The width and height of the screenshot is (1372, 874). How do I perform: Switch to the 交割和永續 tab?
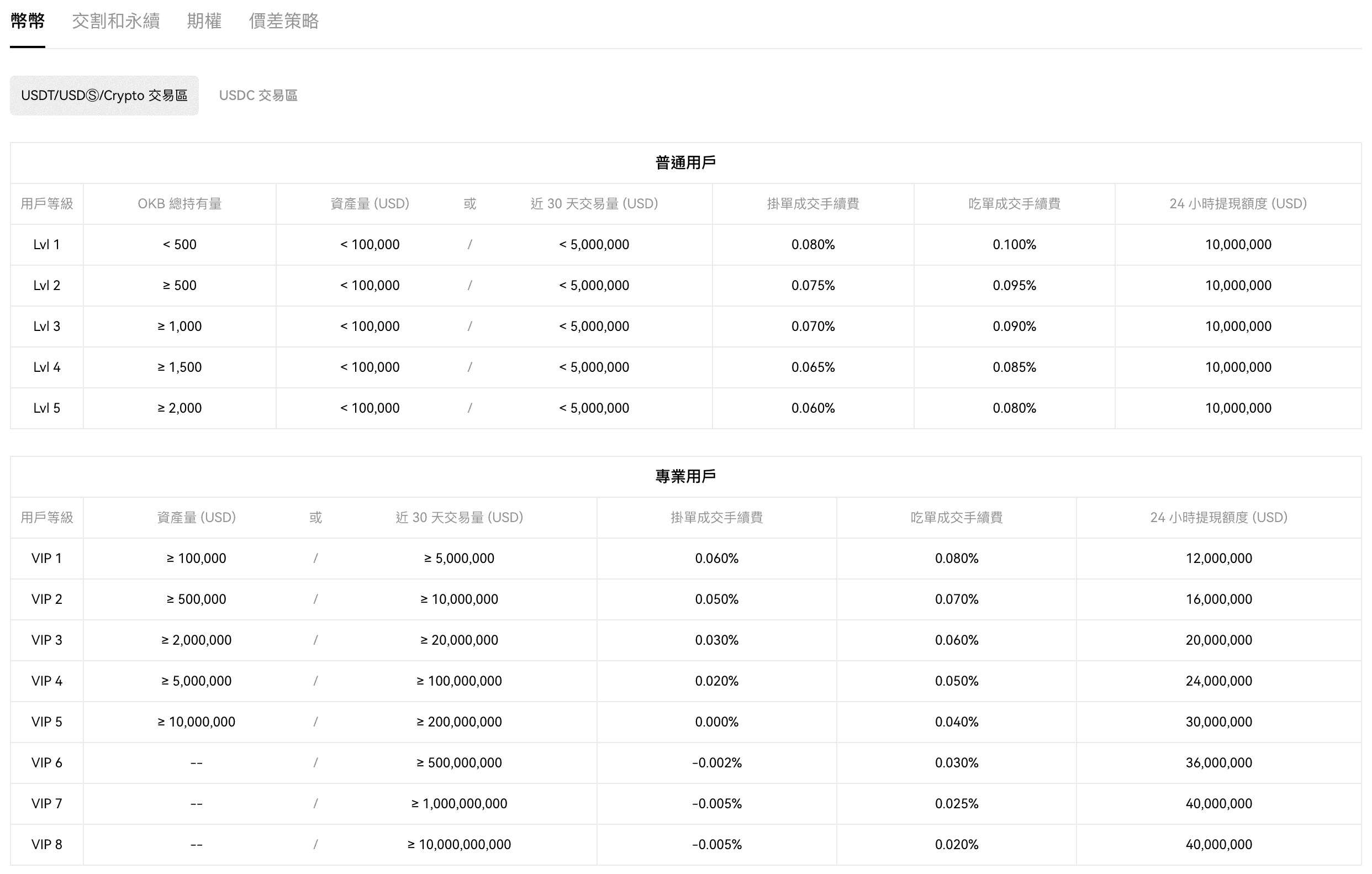115,21
